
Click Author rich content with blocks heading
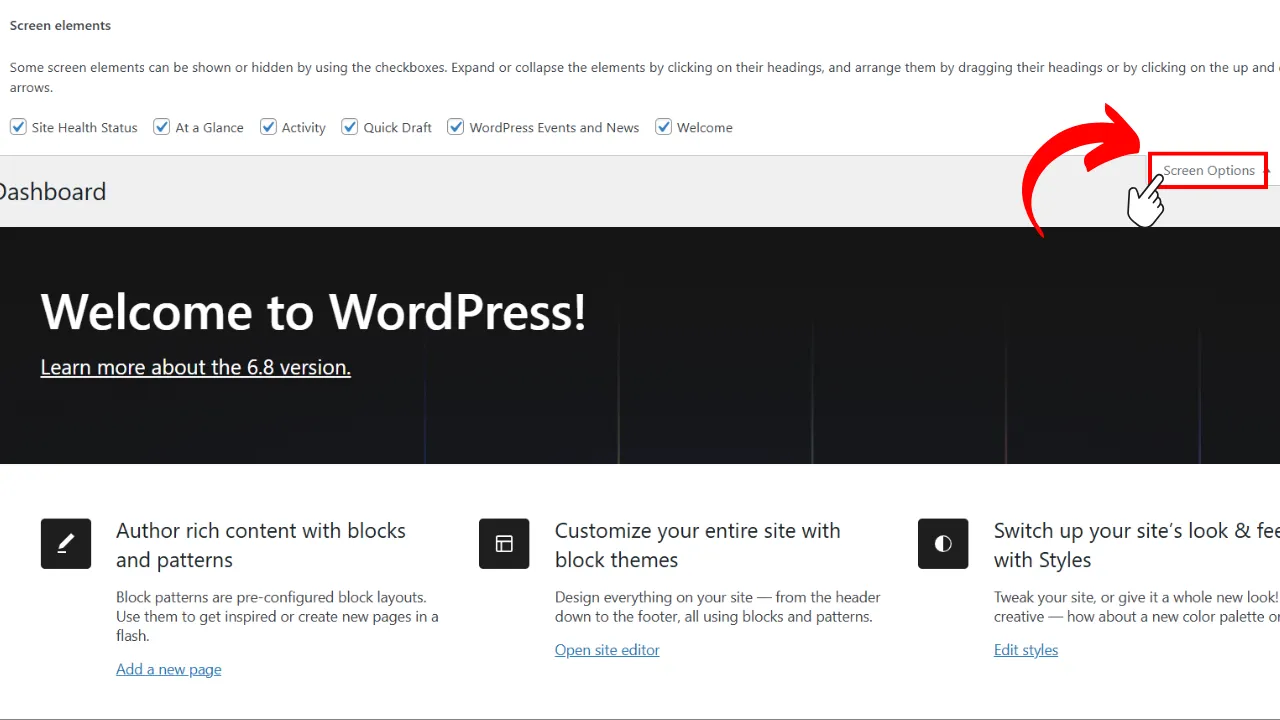tap(261, 545)
